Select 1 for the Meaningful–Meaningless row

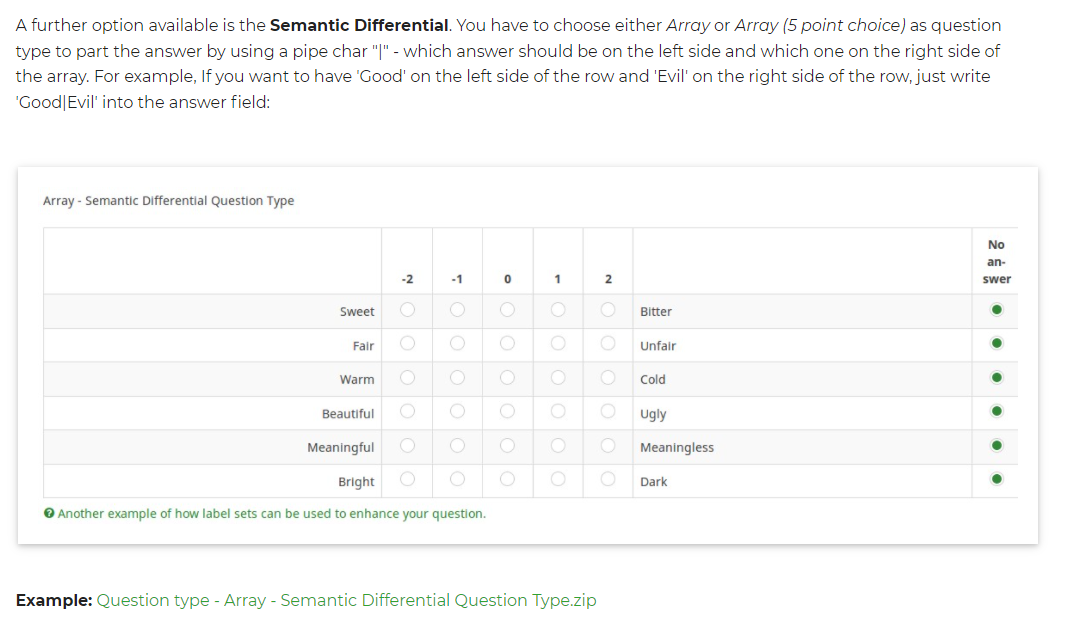point(558,447)
